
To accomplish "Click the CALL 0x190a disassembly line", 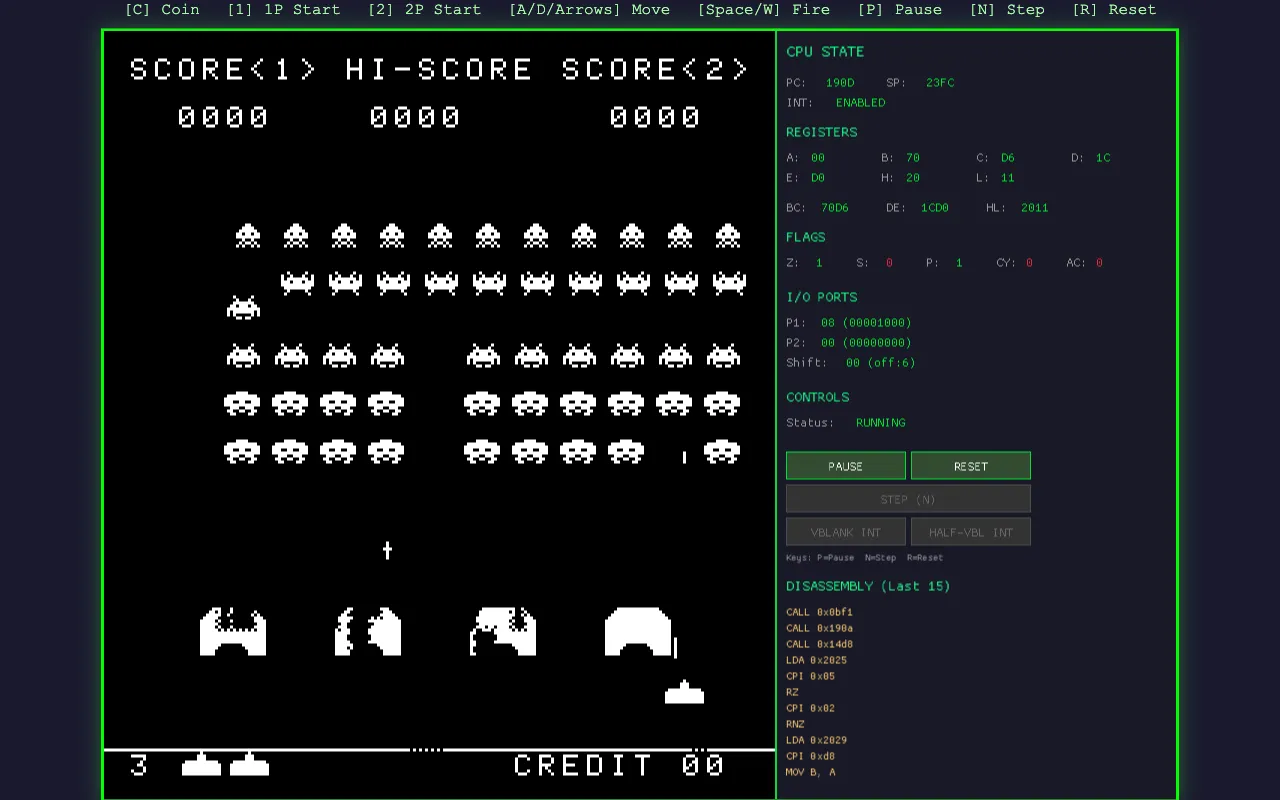I will tap(819, 628).
